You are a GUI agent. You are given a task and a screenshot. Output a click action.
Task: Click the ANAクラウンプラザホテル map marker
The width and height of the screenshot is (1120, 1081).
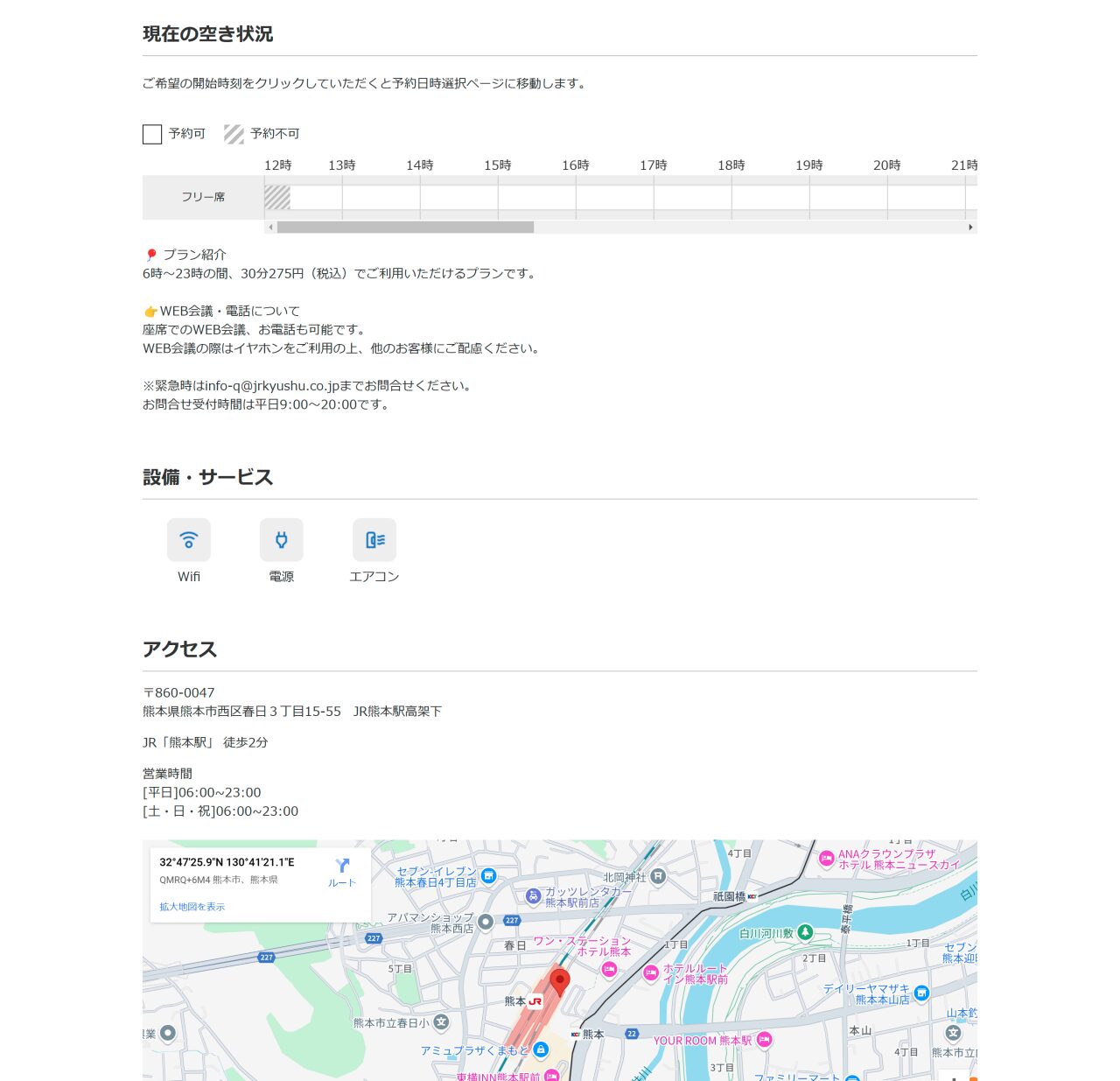[826, 859]
